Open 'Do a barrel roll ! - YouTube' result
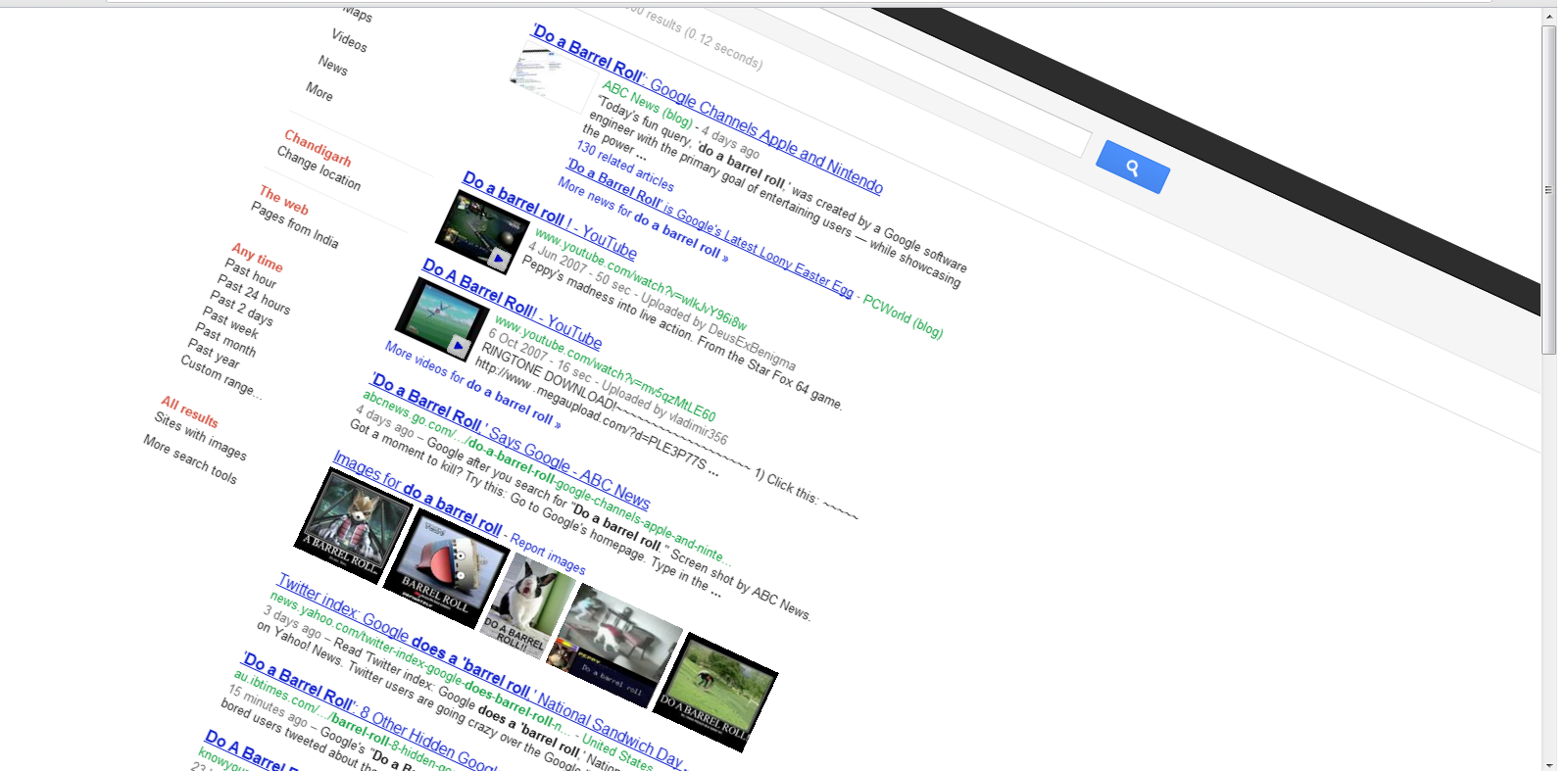Image resolution: width=1568 pixels, height=771 pixels. point(550,215)
